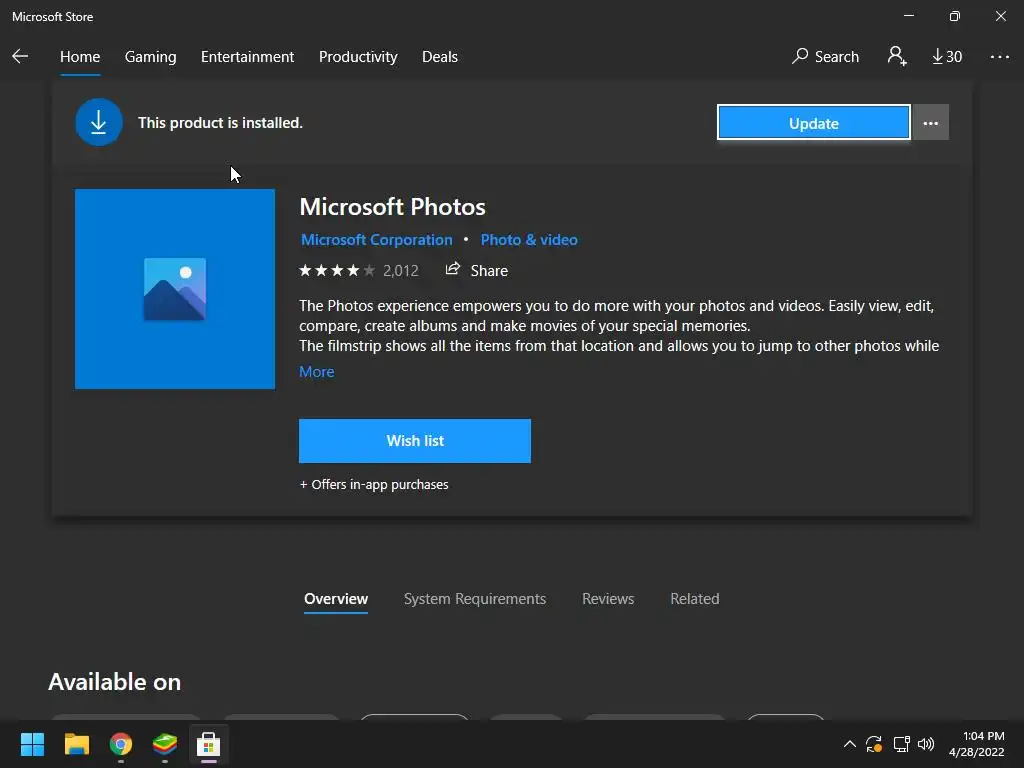Open the volume control tray icon
Viewport: 1024px width, 768px height.
click(926, 744)
